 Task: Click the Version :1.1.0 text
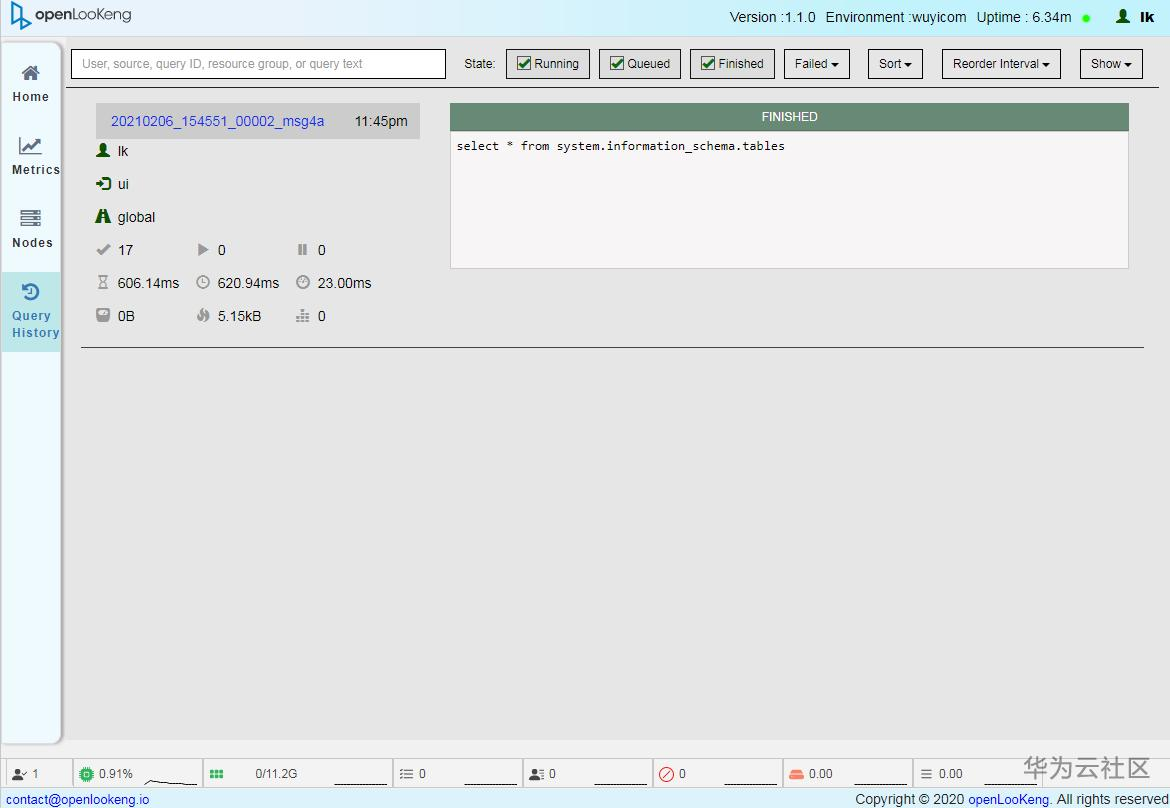click(772, 17)
